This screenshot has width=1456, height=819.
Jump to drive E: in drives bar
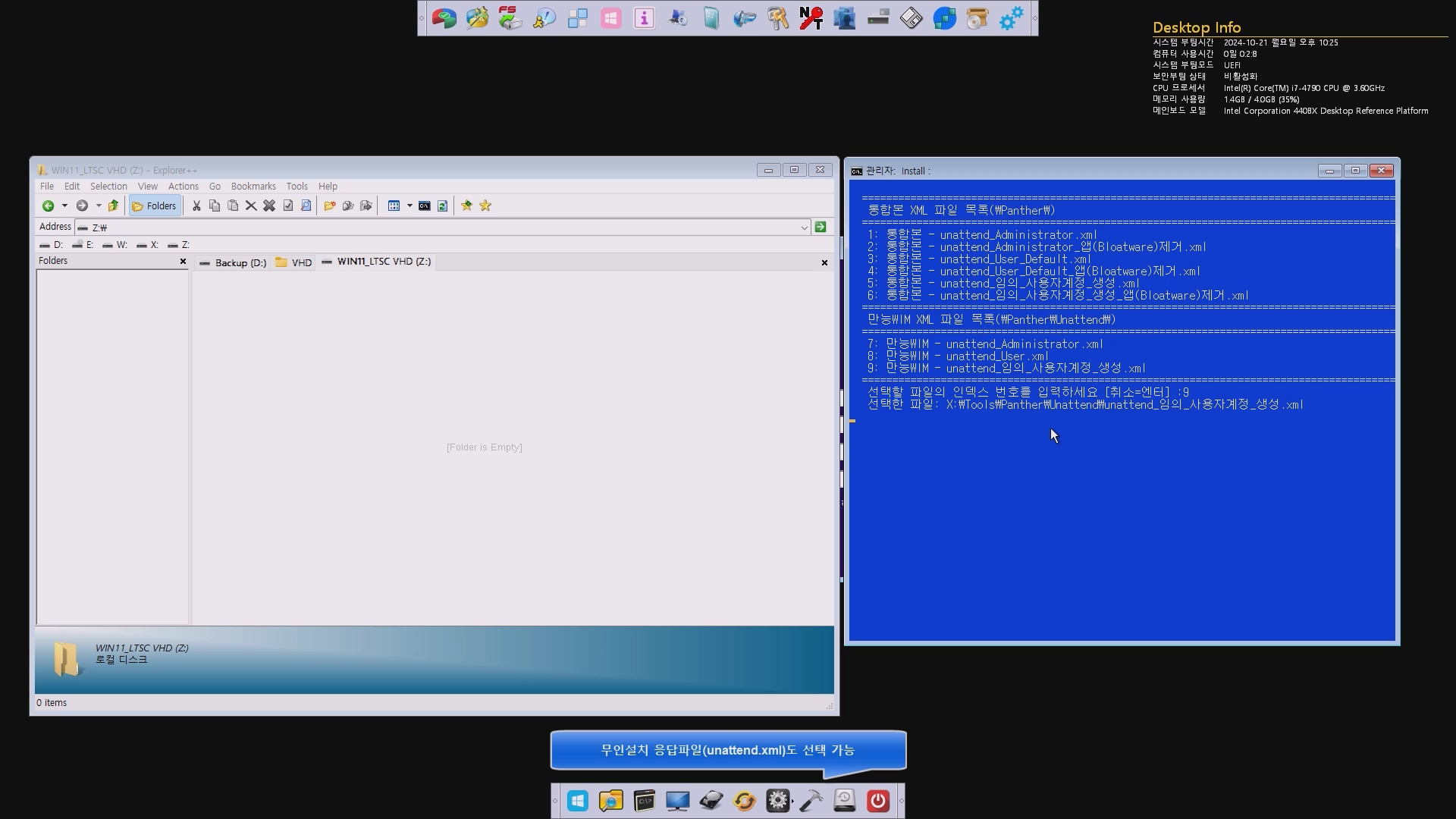[83, 245]
